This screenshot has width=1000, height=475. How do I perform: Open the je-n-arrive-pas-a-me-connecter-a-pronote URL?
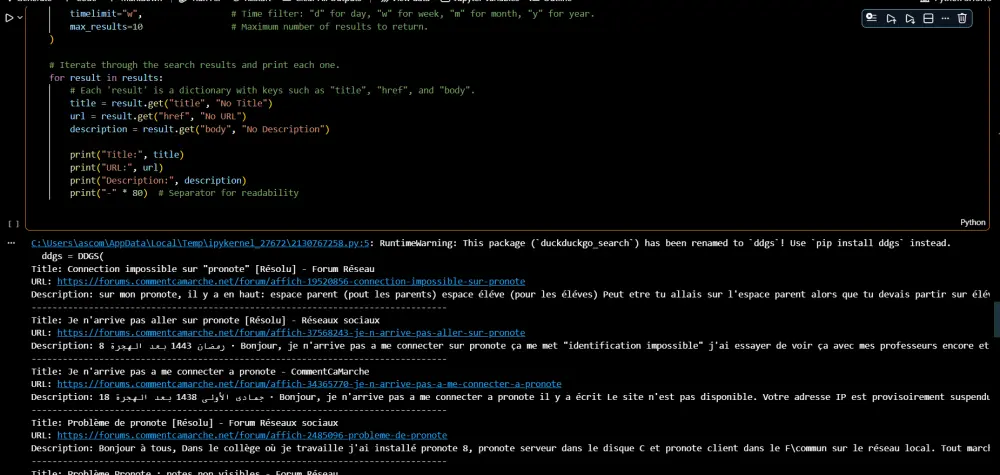309,384
